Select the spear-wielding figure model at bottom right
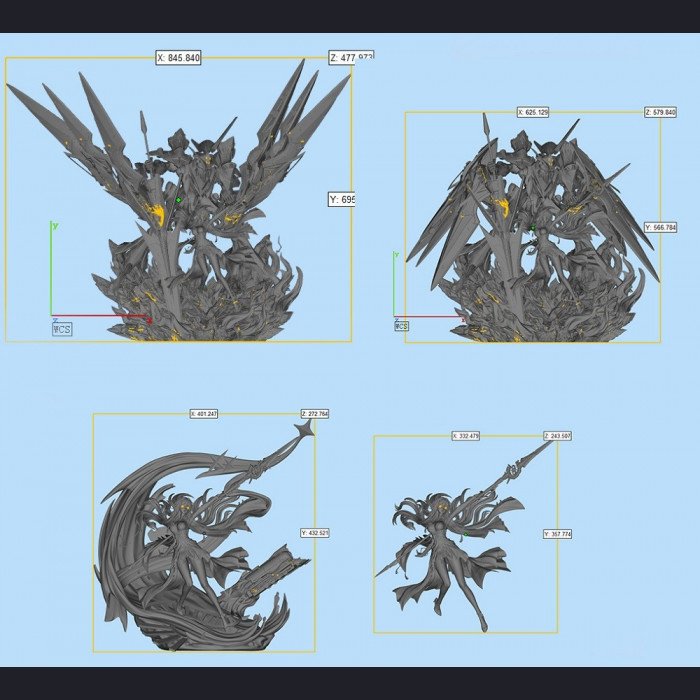 coord(464,536)
